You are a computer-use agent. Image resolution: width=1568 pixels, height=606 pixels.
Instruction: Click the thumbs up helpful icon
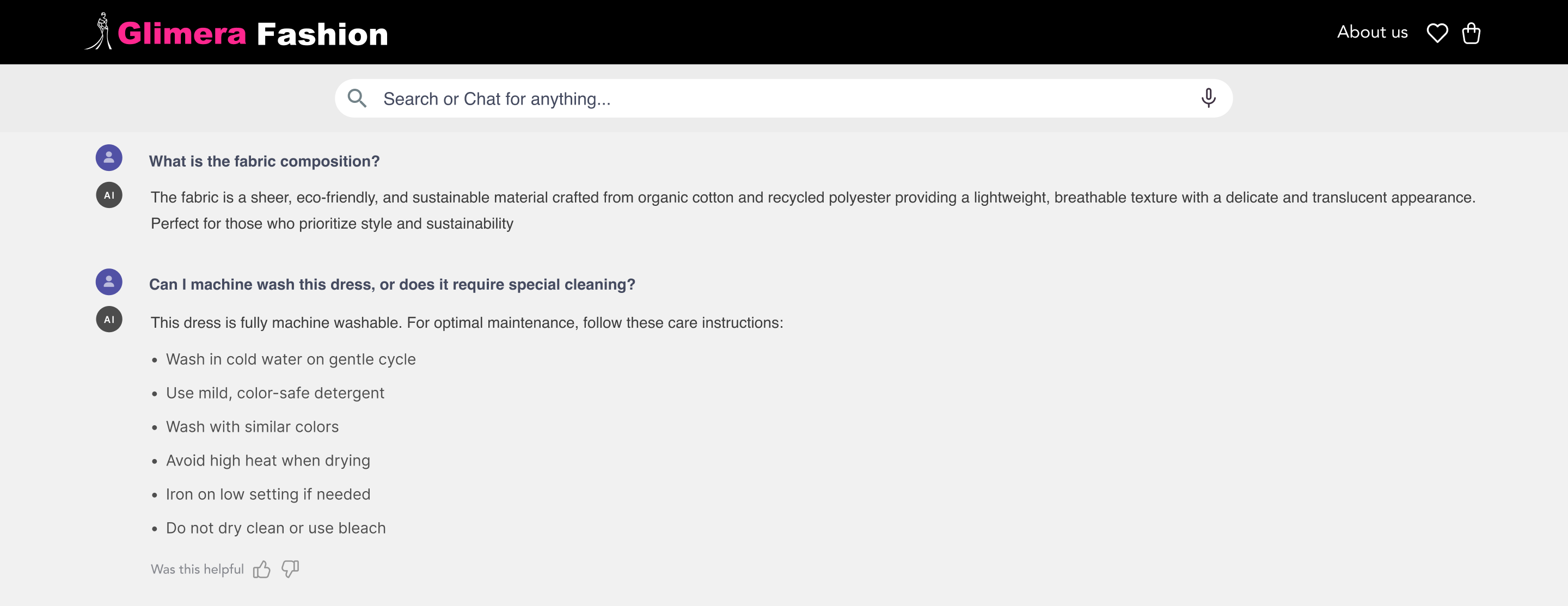tap(262, 570)
